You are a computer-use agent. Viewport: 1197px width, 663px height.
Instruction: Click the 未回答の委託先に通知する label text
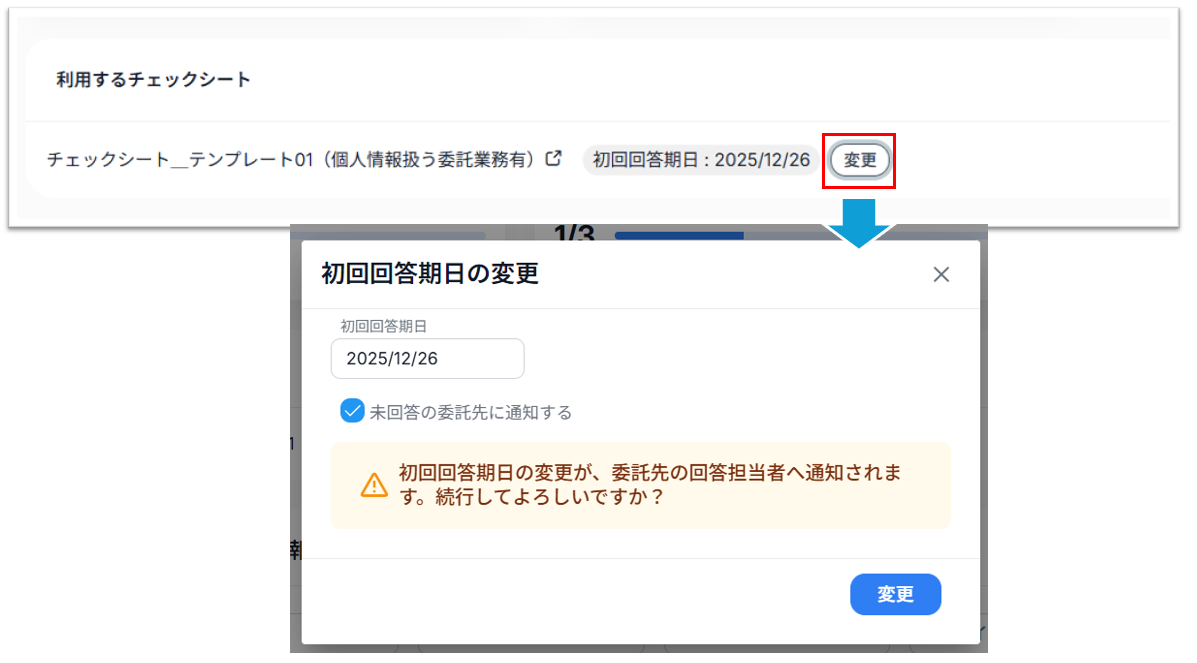point(470,412)
